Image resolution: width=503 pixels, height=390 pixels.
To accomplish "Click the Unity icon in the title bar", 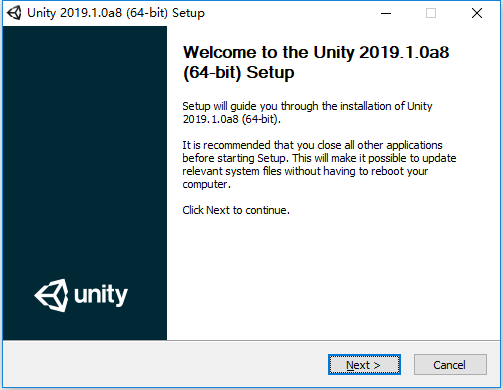I will (x=14, y=13).
